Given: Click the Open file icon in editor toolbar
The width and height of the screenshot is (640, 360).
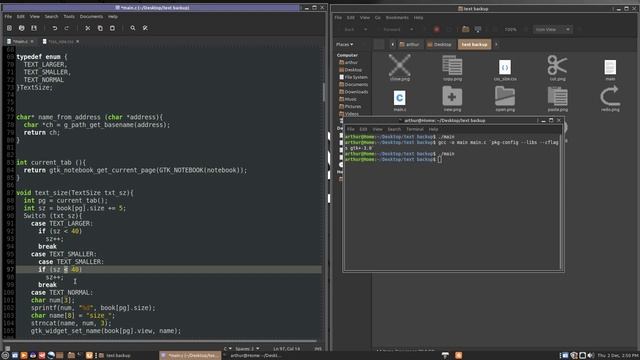Looking at the screenshot, I should click(22, 28).
